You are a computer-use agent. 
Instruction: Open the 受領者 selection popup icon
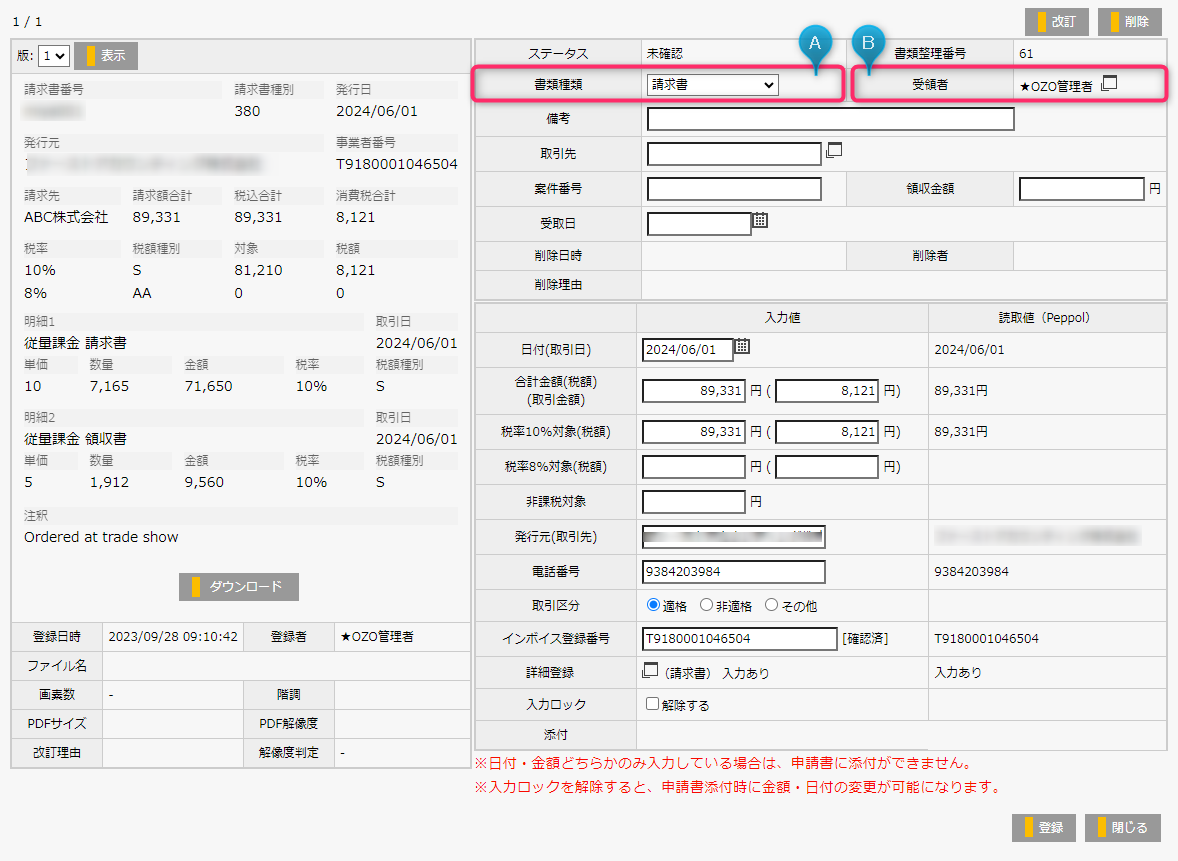pos(1108,84)
